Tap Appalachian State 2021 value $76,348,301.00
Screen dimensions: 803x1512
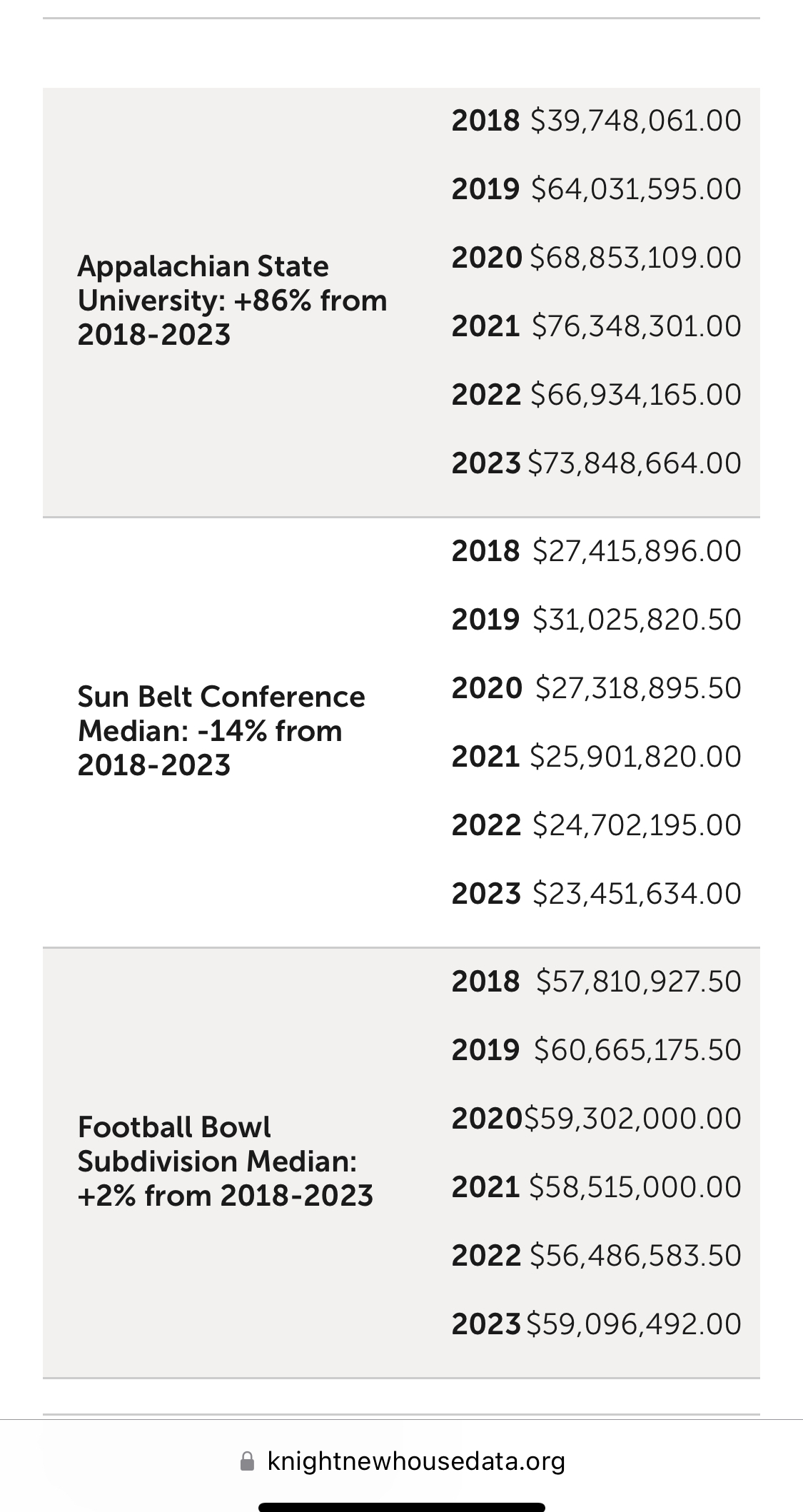coord(636,326)
